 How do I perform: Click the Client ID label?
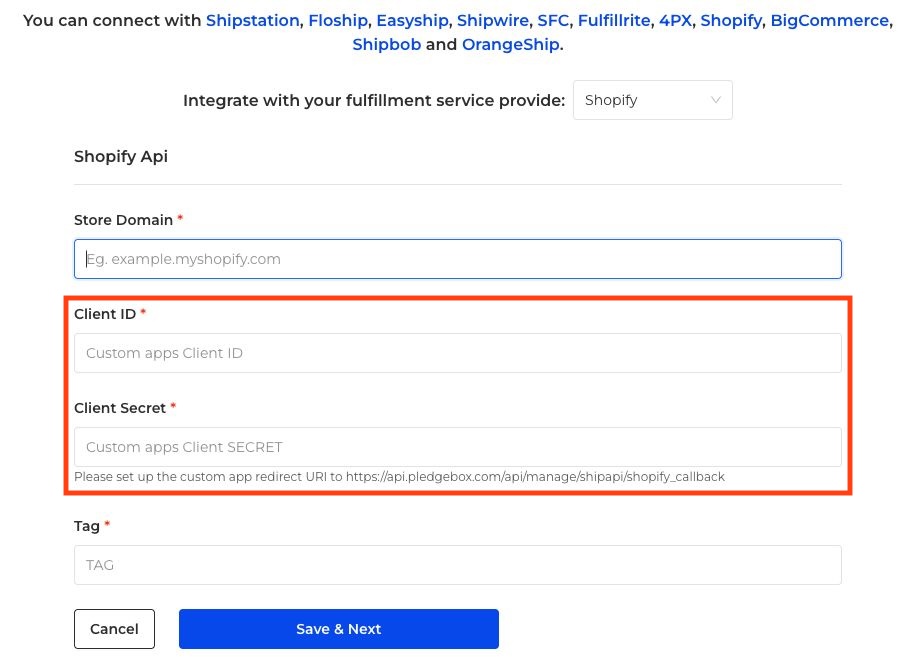(x=105, y=314)
